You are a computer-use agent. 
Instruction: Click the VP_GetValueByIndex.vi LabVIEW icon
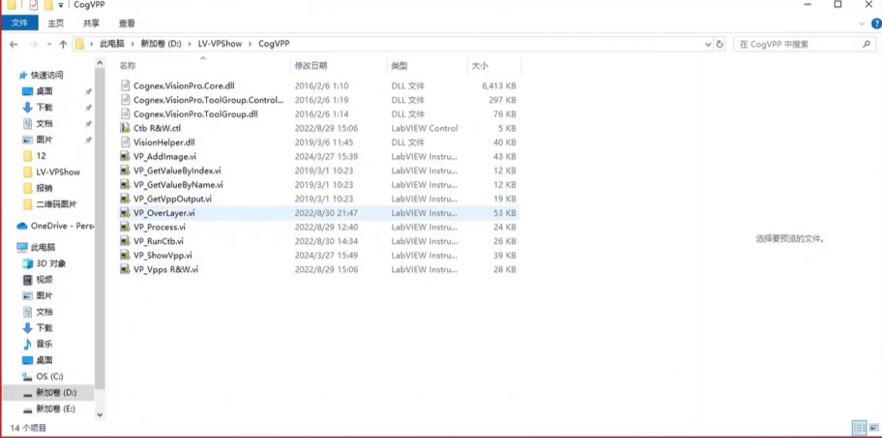[125, 170]
